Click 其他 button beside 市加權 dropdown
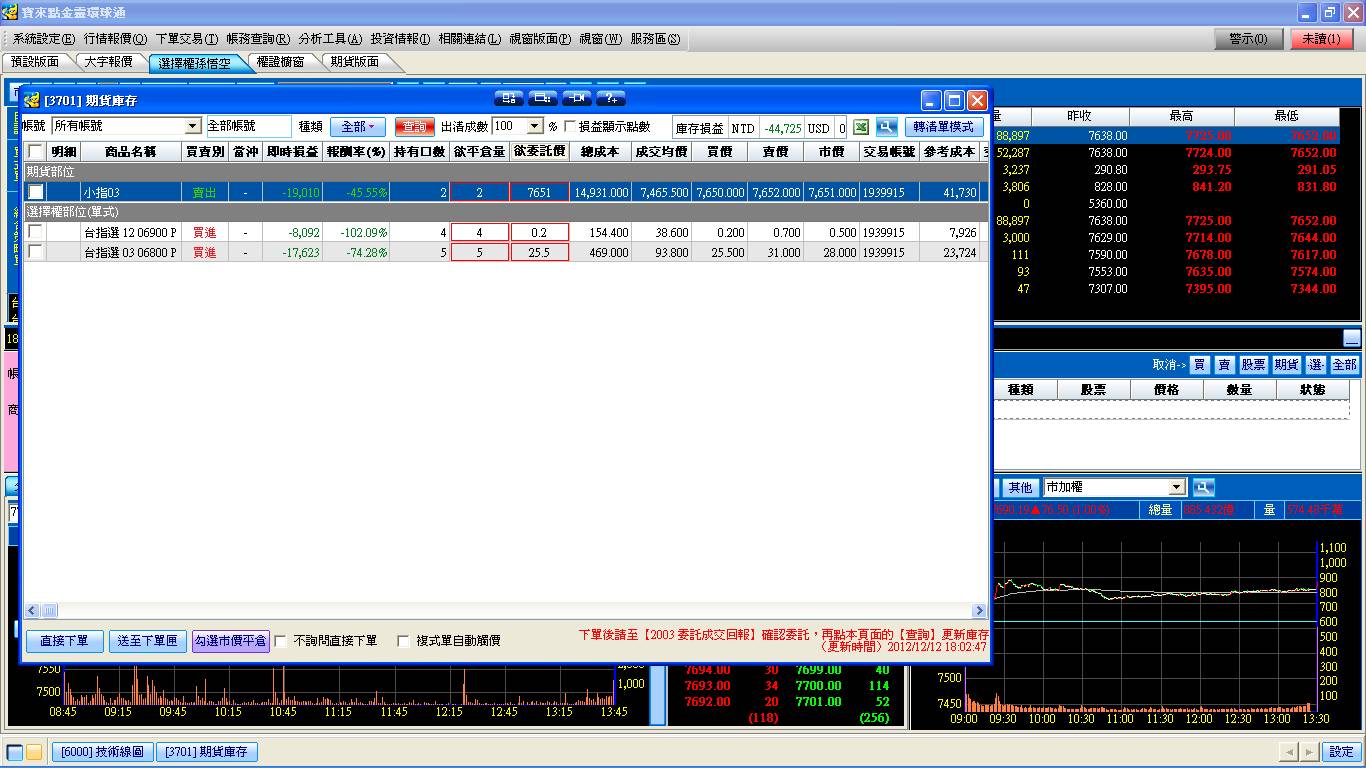This screenshot has width=1366, height=768. point(1020,487)
